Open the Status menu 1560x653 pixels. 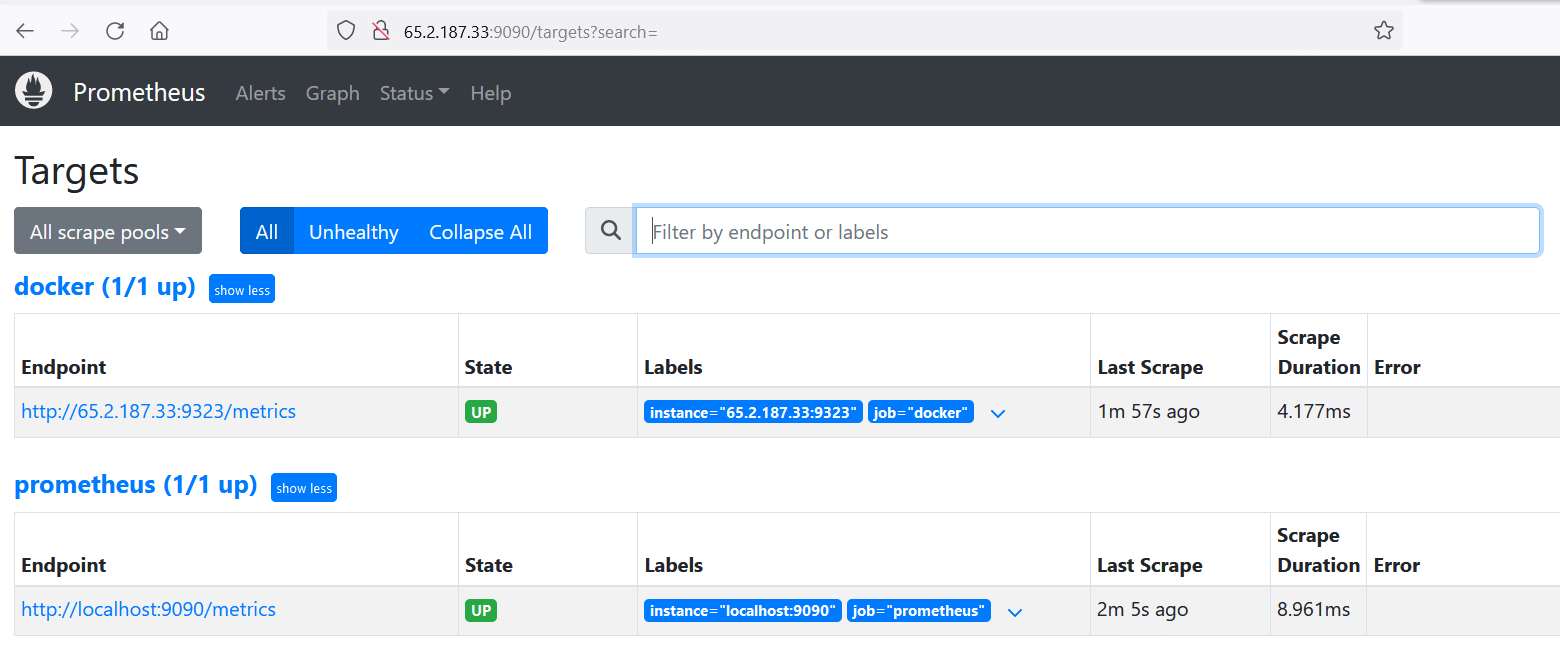pyautogui.click(x=413, y=92)
